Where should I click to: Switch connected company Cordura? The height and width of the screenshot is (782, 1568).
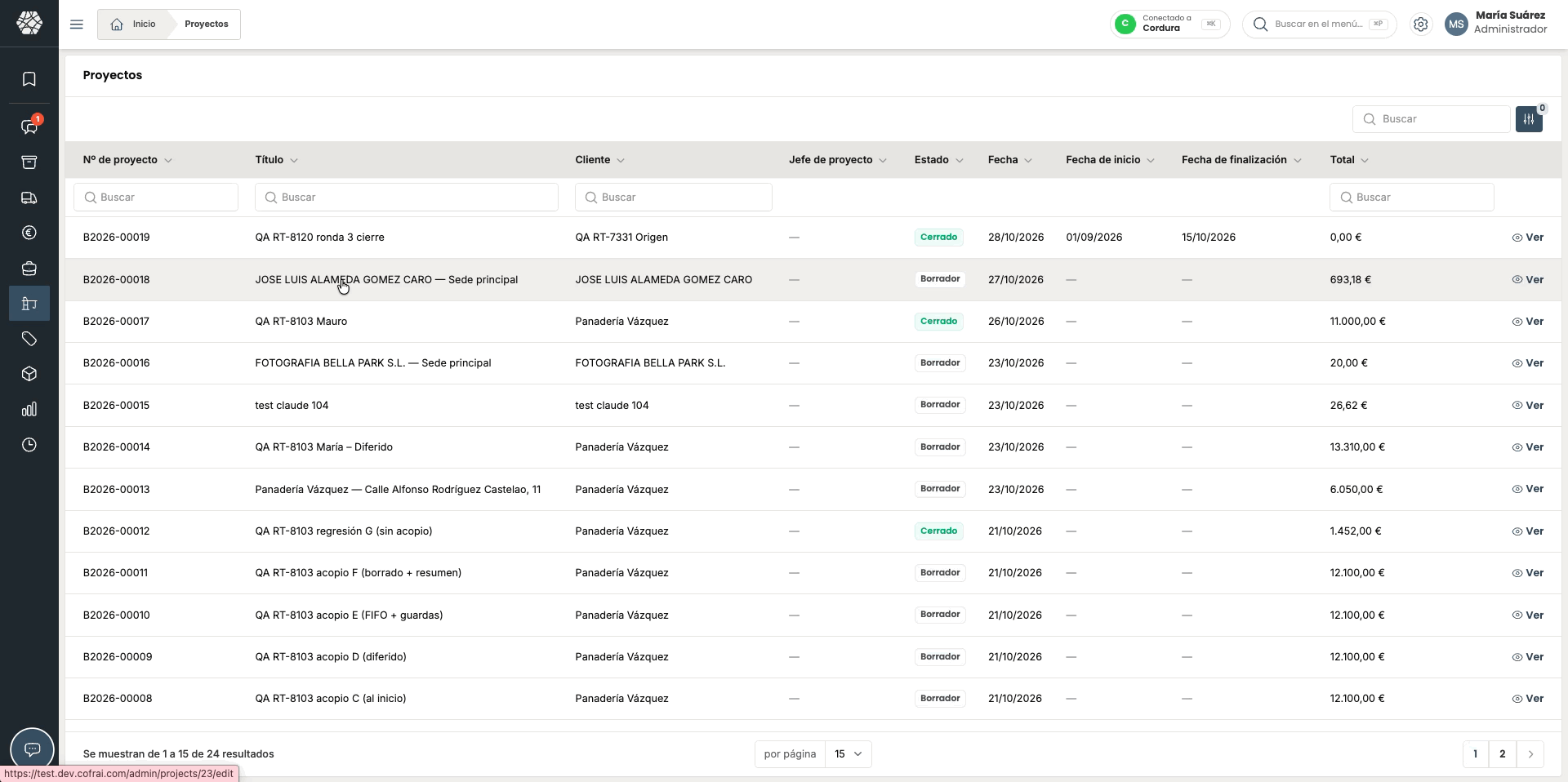1169,24
